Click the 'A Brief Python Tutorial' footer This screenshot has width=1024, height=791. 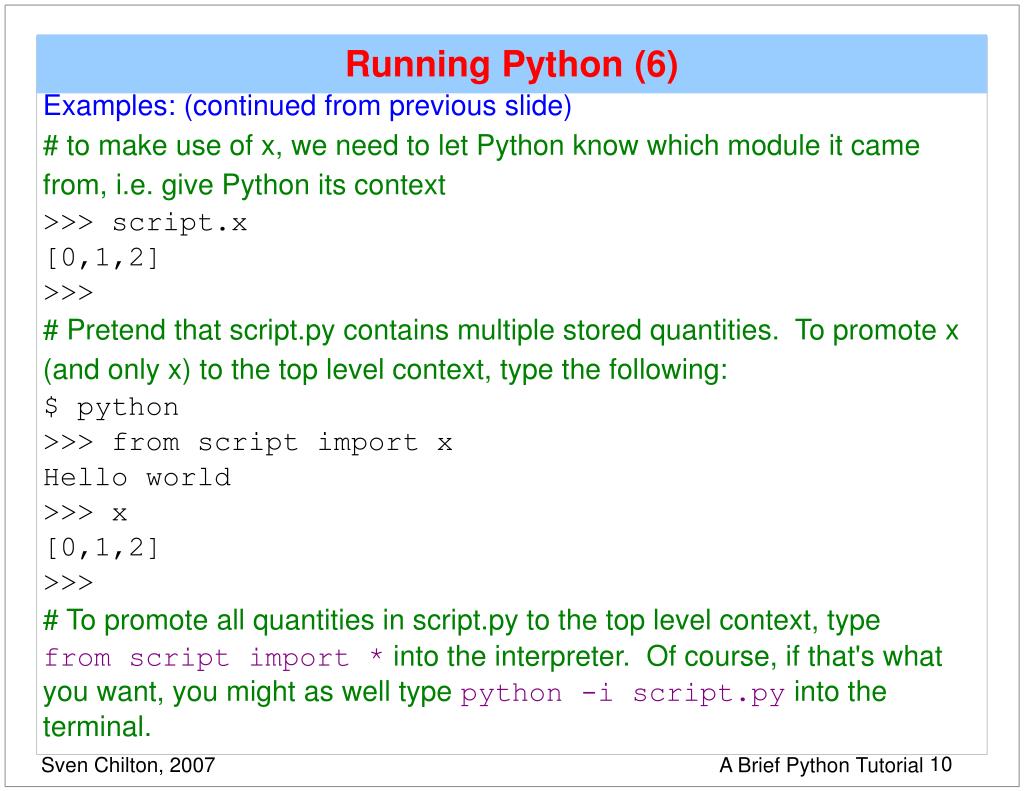pos(822,765)
